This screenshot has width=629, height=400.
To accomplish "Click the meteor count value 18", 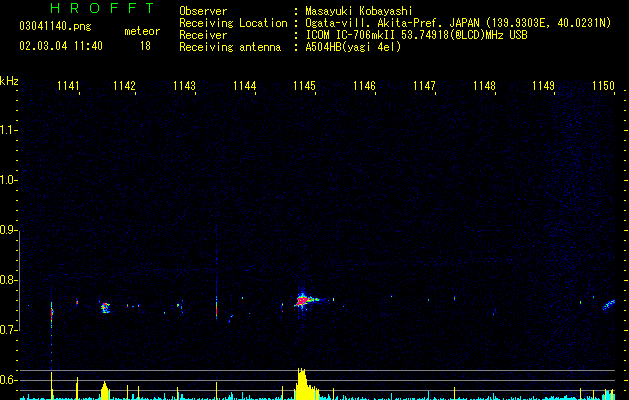I will click(x=145, y=46).
